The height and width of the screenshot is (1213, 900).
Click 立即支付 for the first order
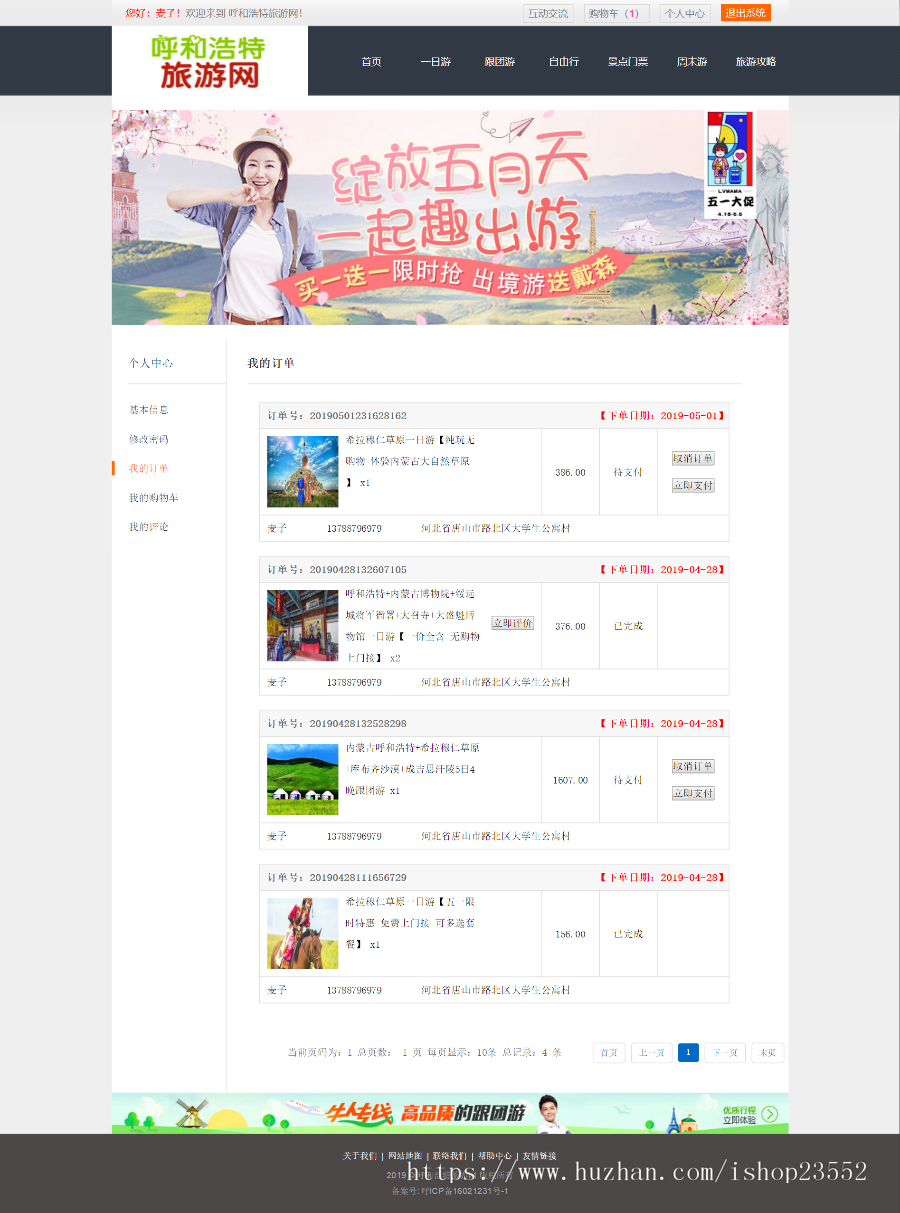[692, 485]
